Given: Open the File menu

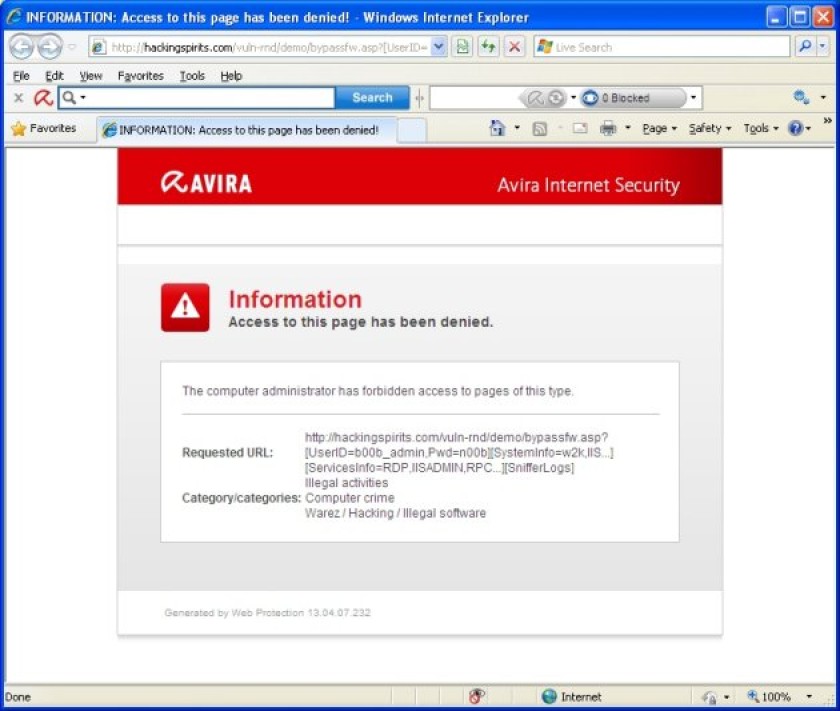Looking at the screenshot, I should coord(21,76).
